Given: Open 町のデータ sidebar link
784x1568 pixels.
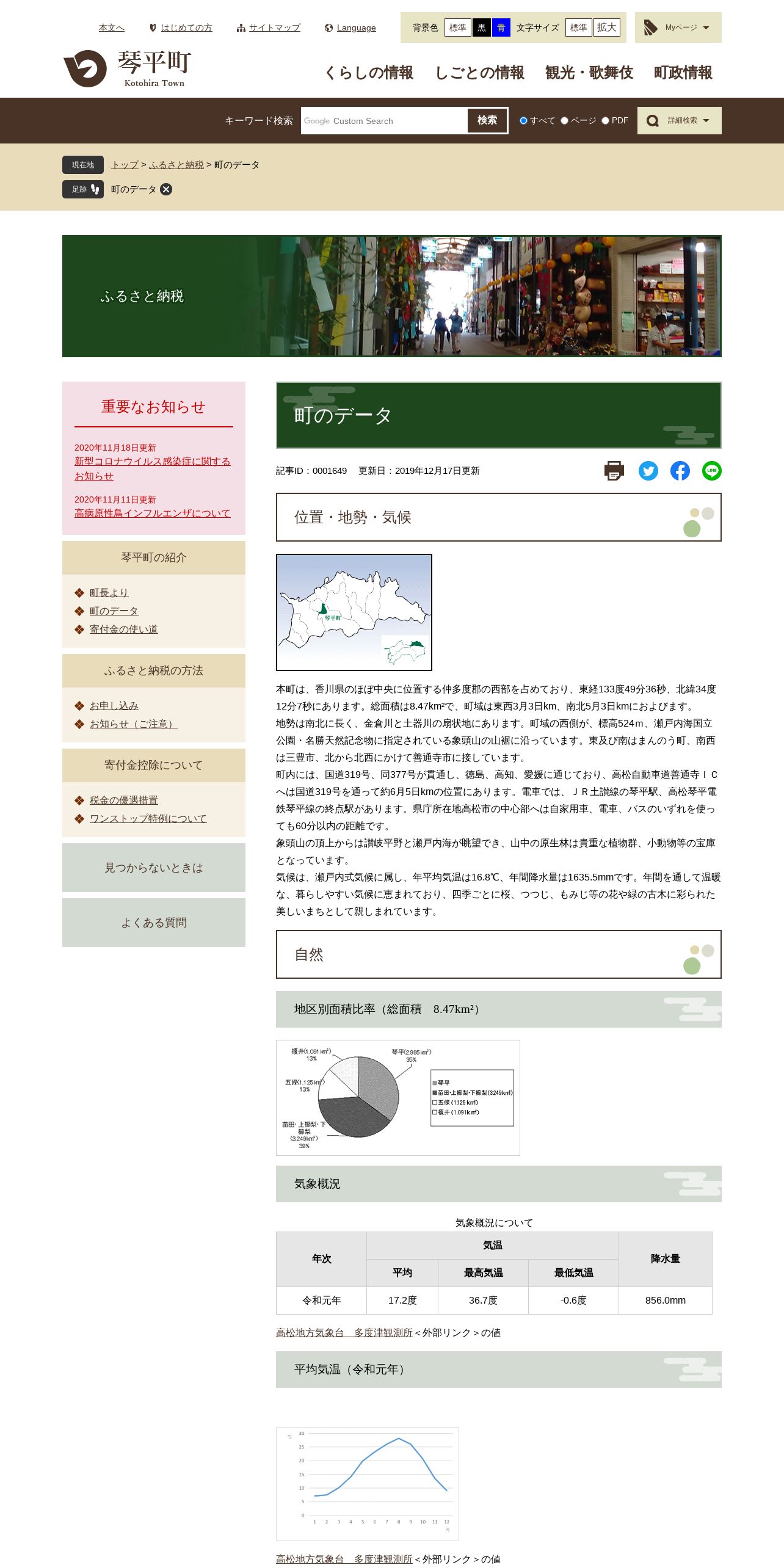Looking at the screenshot, I should click(x=114, y=611).
